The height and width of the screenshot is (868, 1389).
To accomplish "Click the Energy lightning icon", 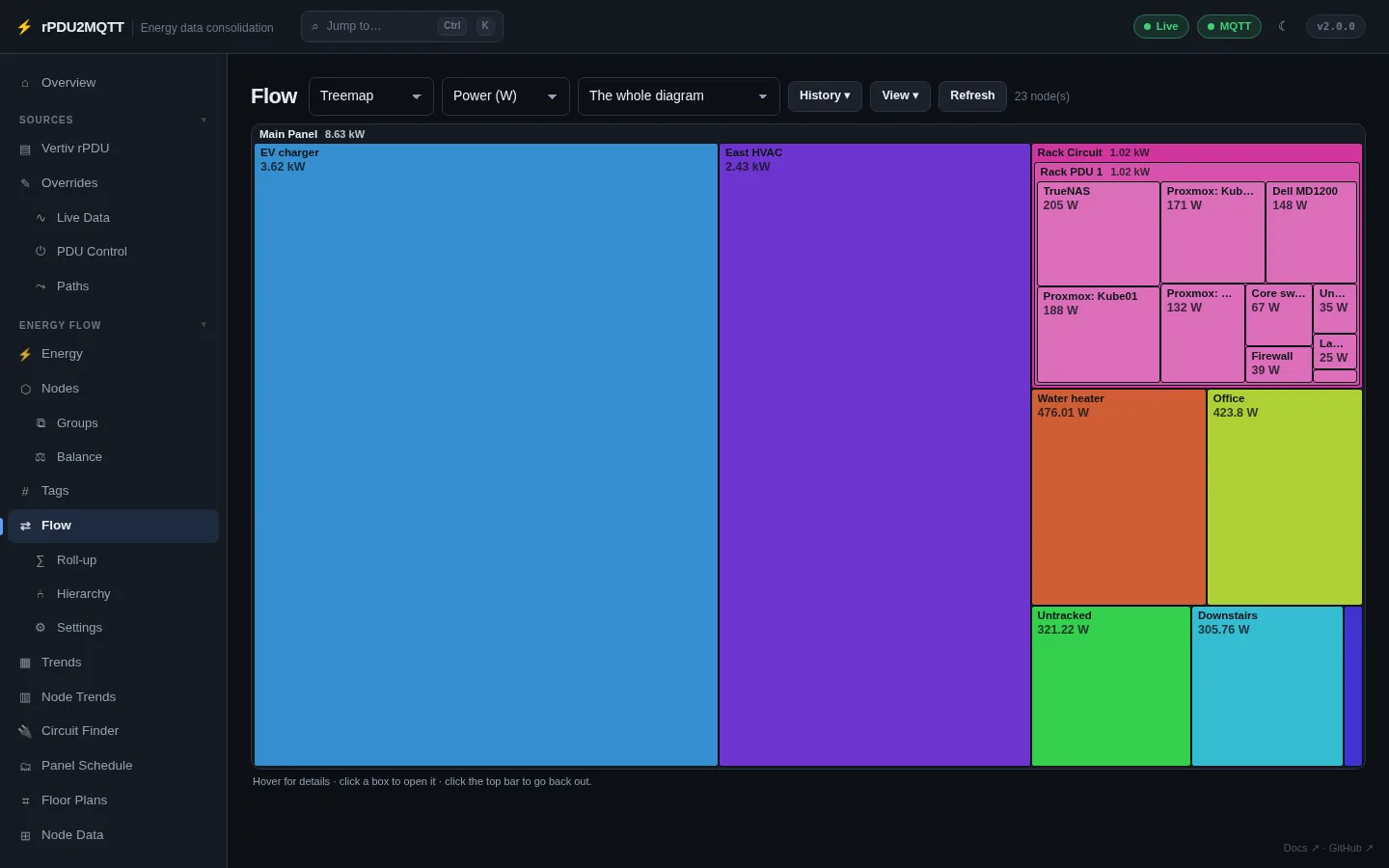I will click(25, 354).
